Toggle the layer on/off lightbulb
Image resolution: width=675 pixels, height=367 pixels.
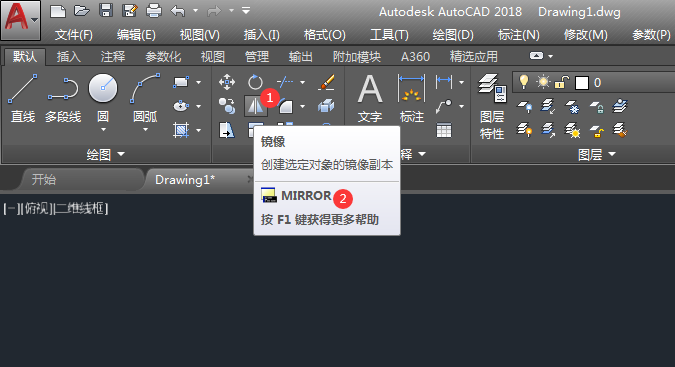point(523,82)
